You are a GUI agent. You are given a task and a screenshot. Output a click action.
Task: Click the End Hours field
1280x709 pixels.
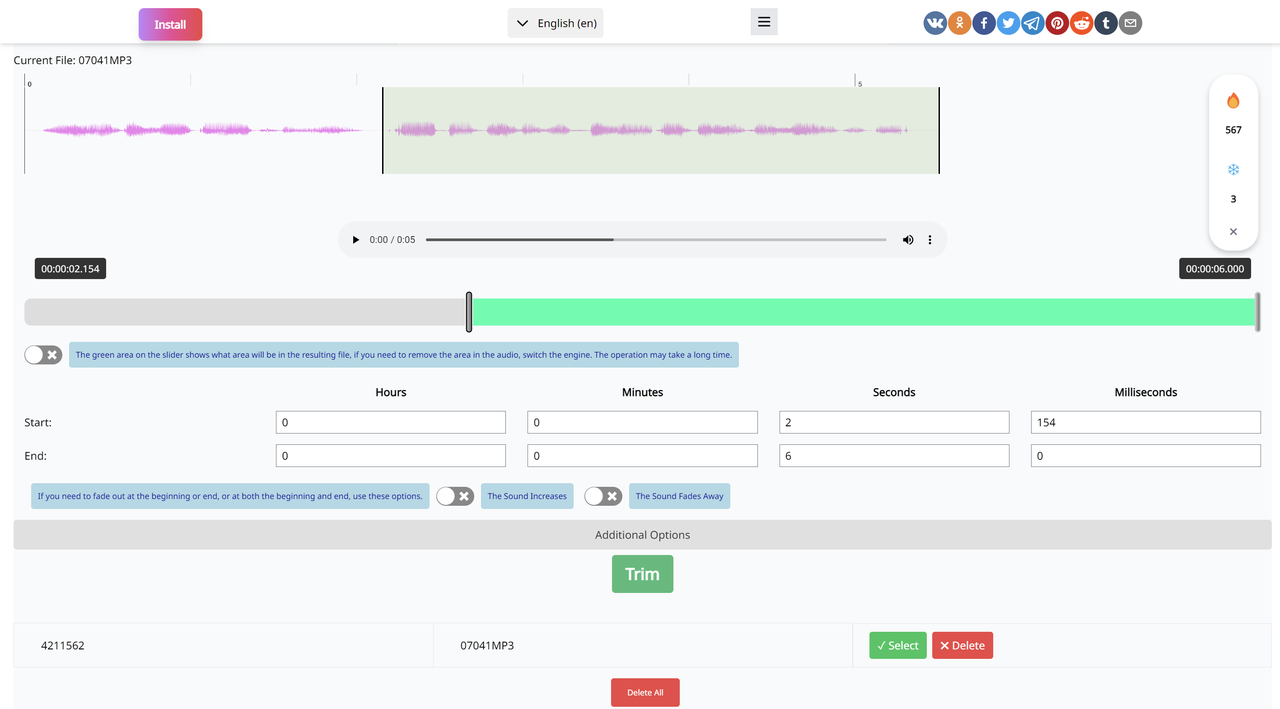pos(391,456)
